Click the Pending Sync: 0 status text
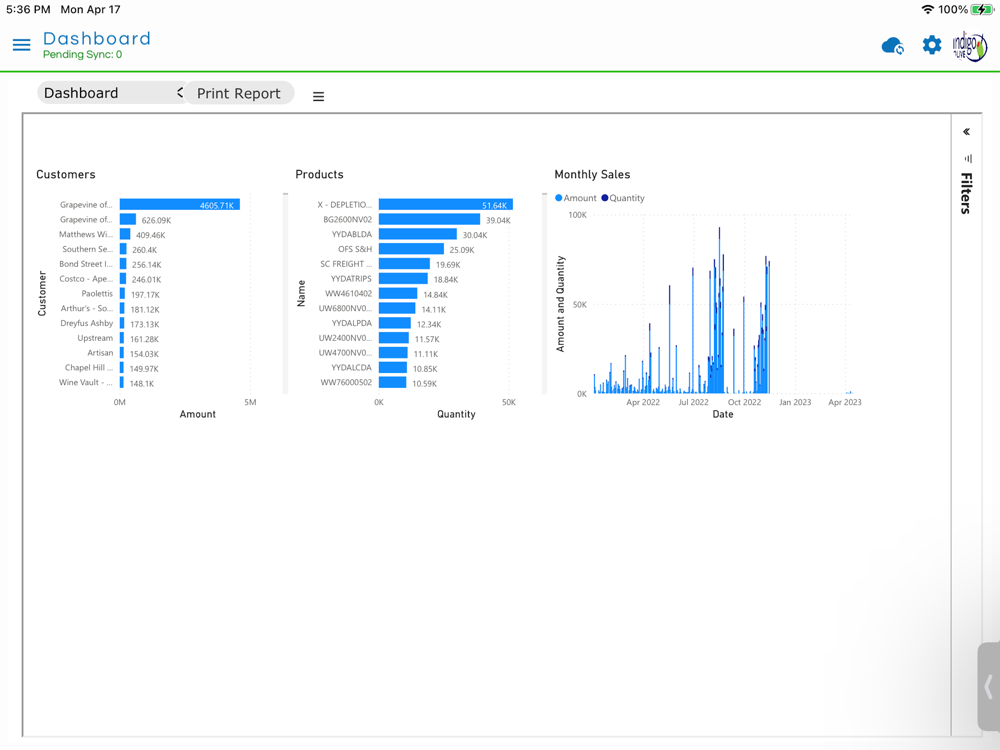This screenshot has height=750, width=1000. click(82, 54)
